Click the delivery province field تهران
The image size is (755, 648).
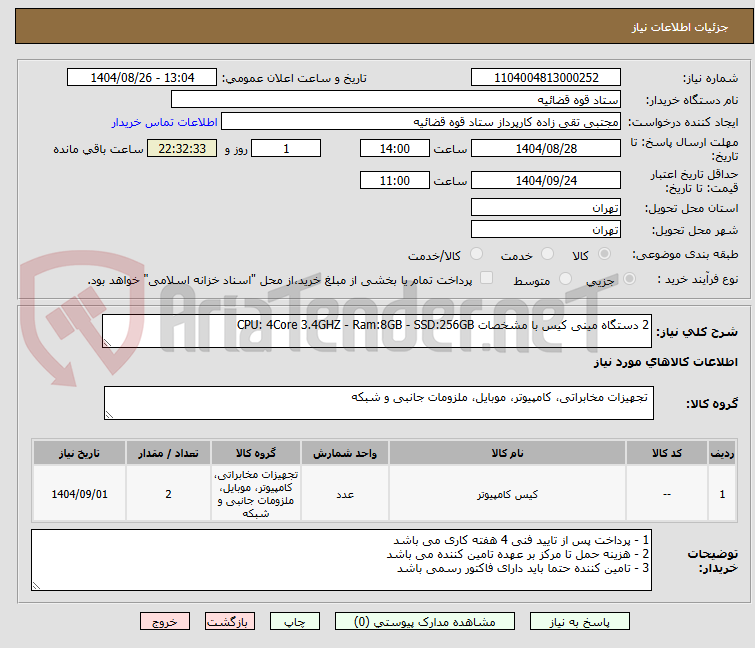(546, 207)
